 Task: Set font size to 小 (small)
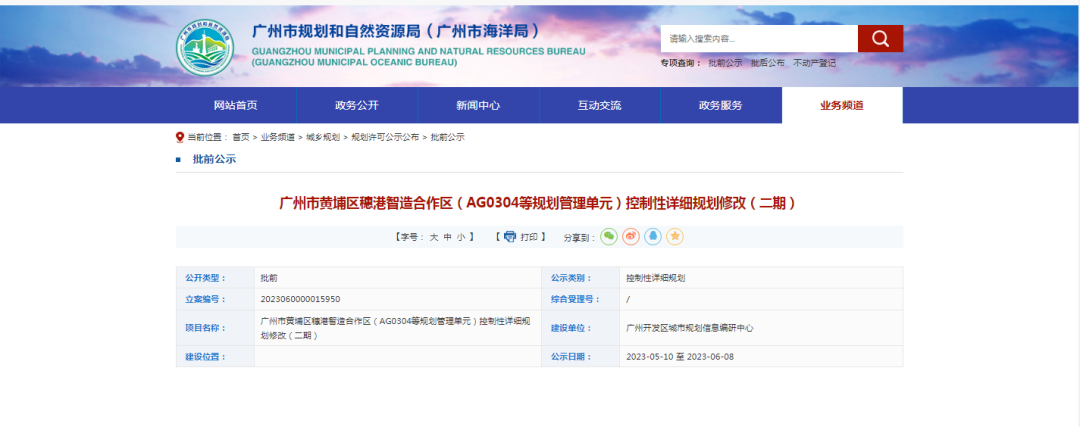click(460, 238)
